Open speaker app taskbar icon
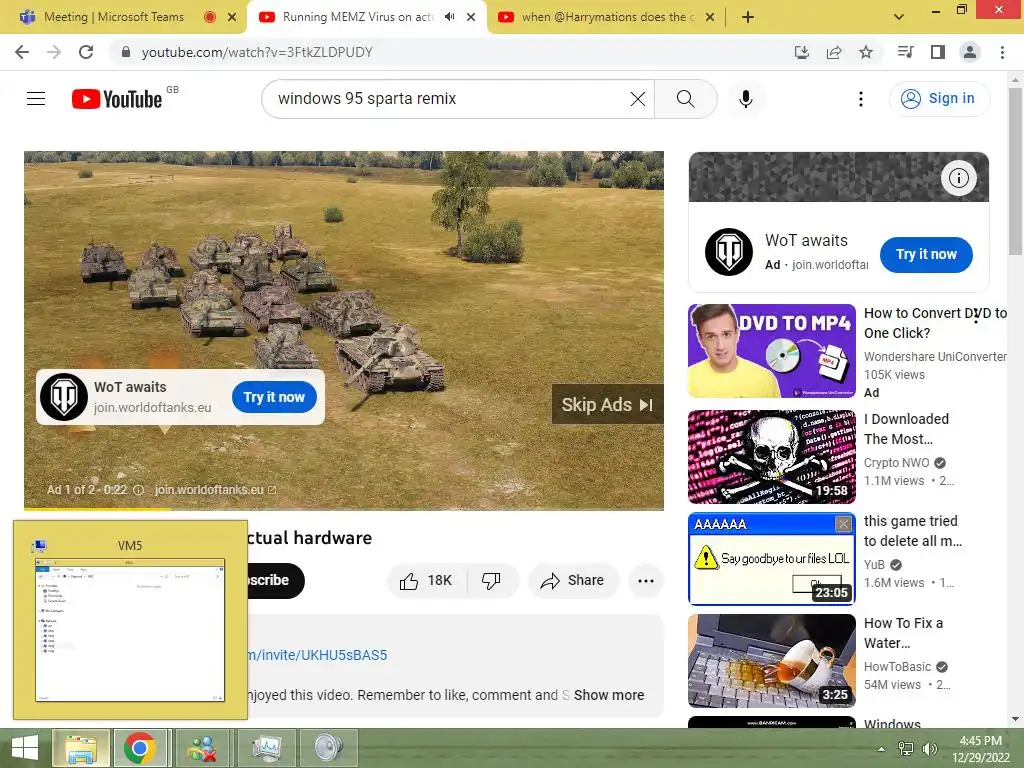 point(328,748)
